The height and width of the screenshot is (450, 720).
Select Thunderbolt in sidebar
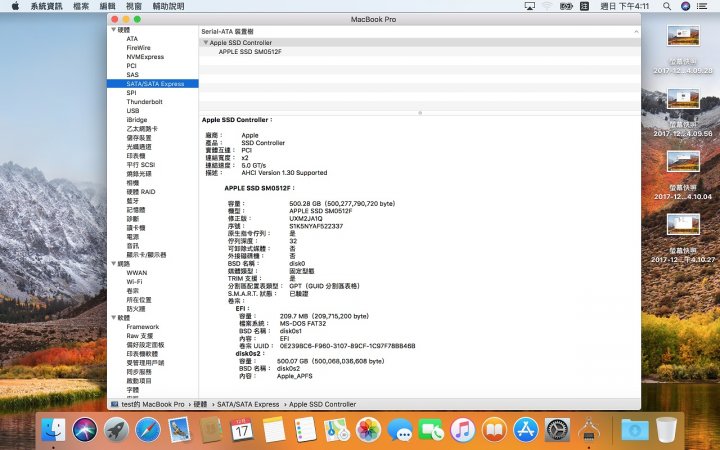(144, 102)
